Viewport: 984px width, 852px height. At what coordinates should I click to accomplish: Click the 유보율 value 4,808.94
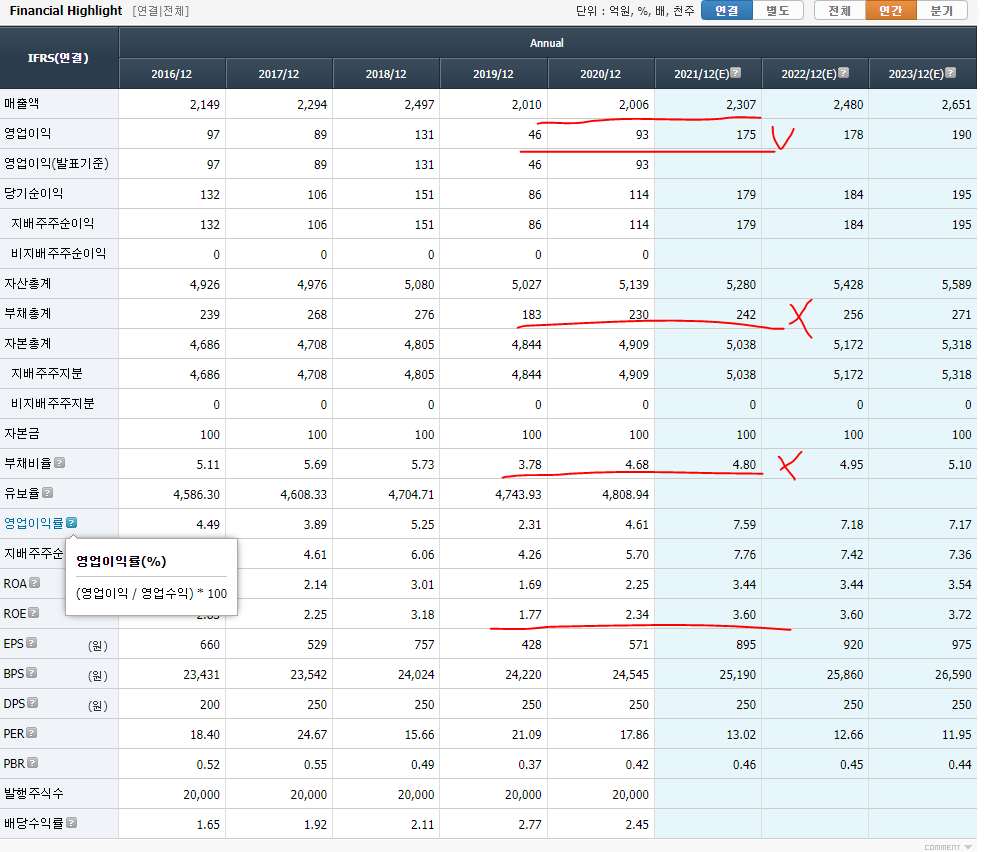(x=626, y=494)
